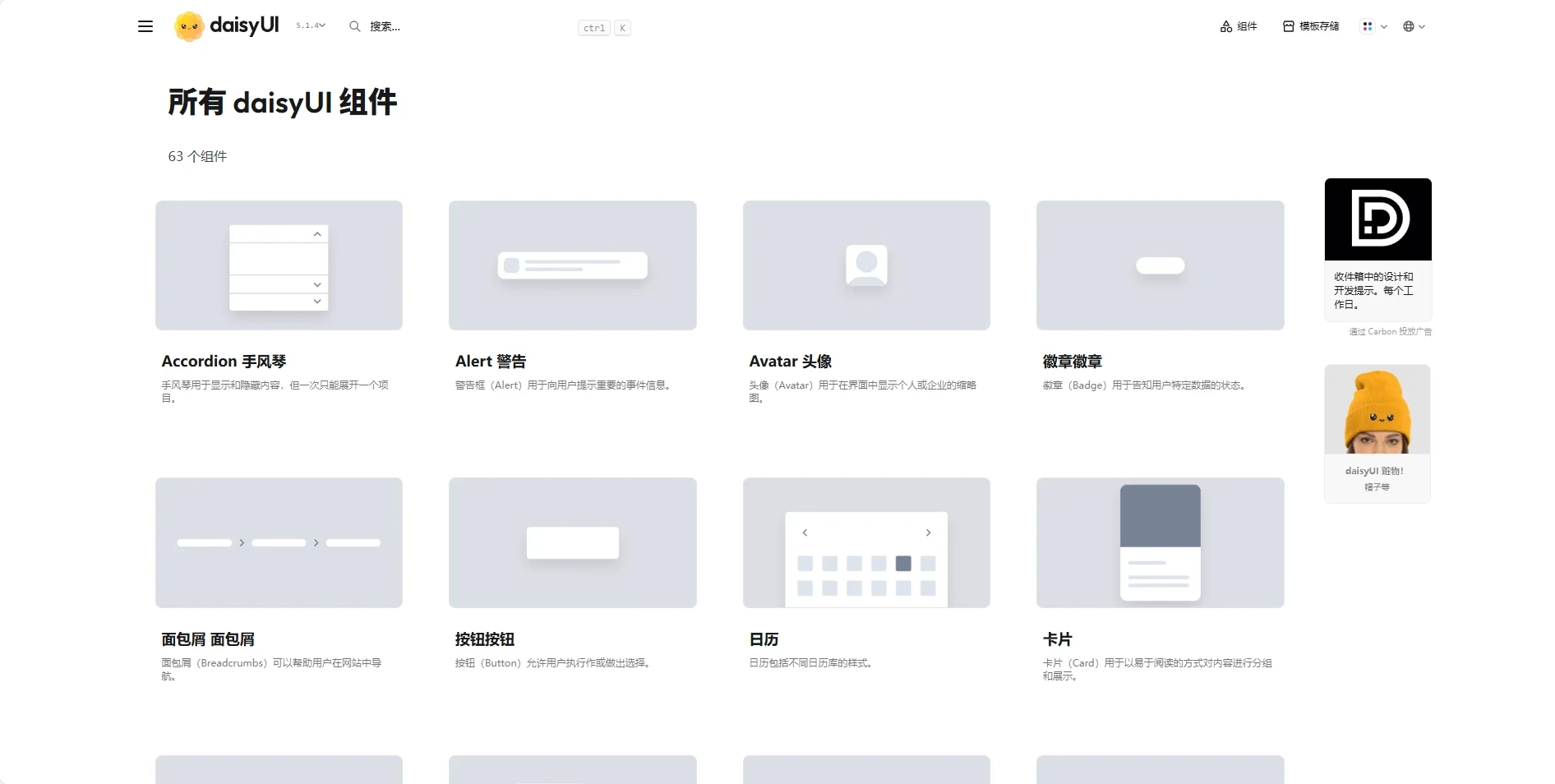Open the theme selector chevron dropdown
The height and width of the screenshot is (784, 1555).
pyautogui.click(x=1384, y=26)
